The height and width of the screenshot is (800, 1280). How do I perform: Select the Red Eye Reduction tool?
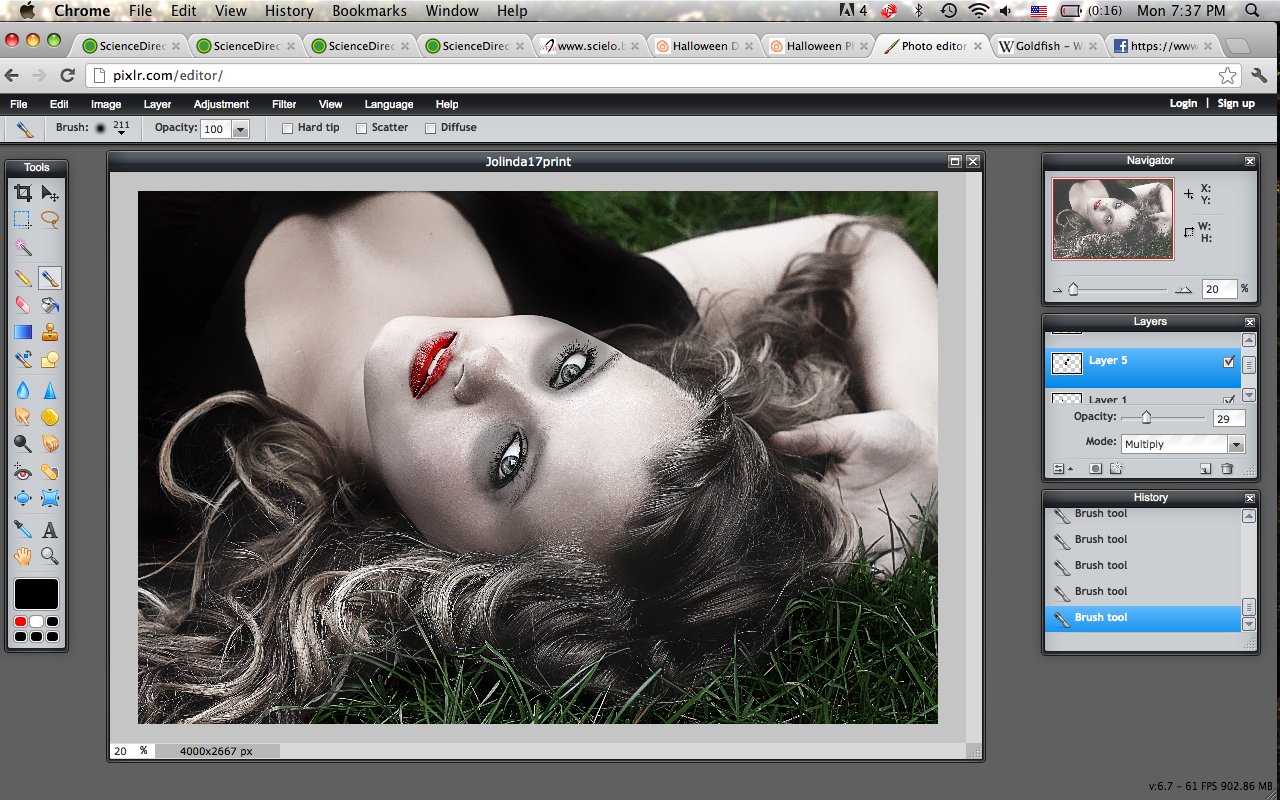coord(23,471)
